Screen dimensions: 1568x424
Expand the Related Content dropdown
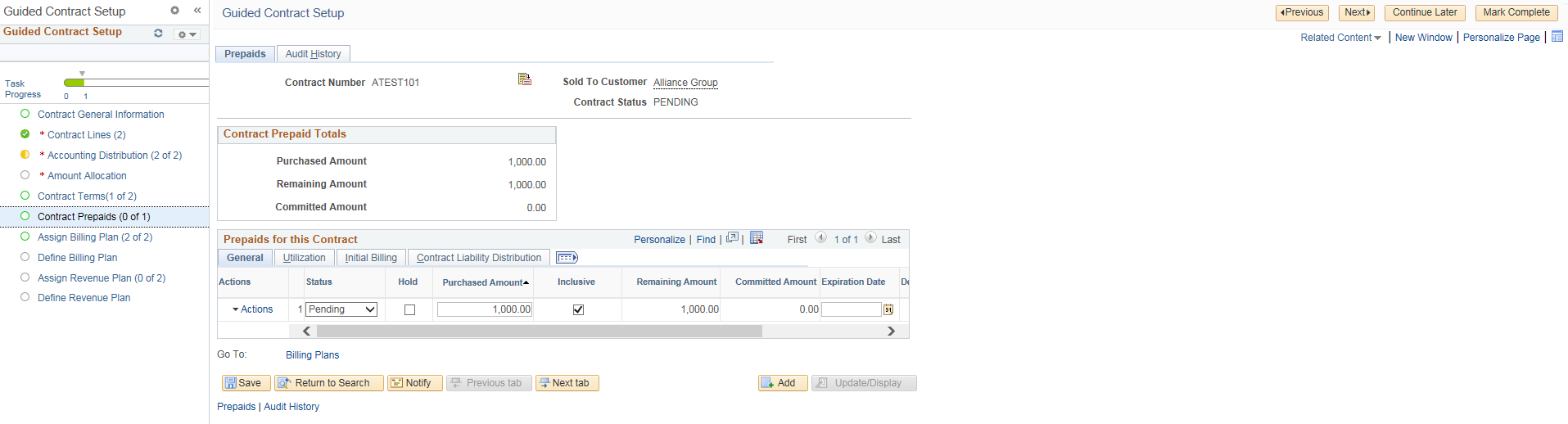(1340, 38)
